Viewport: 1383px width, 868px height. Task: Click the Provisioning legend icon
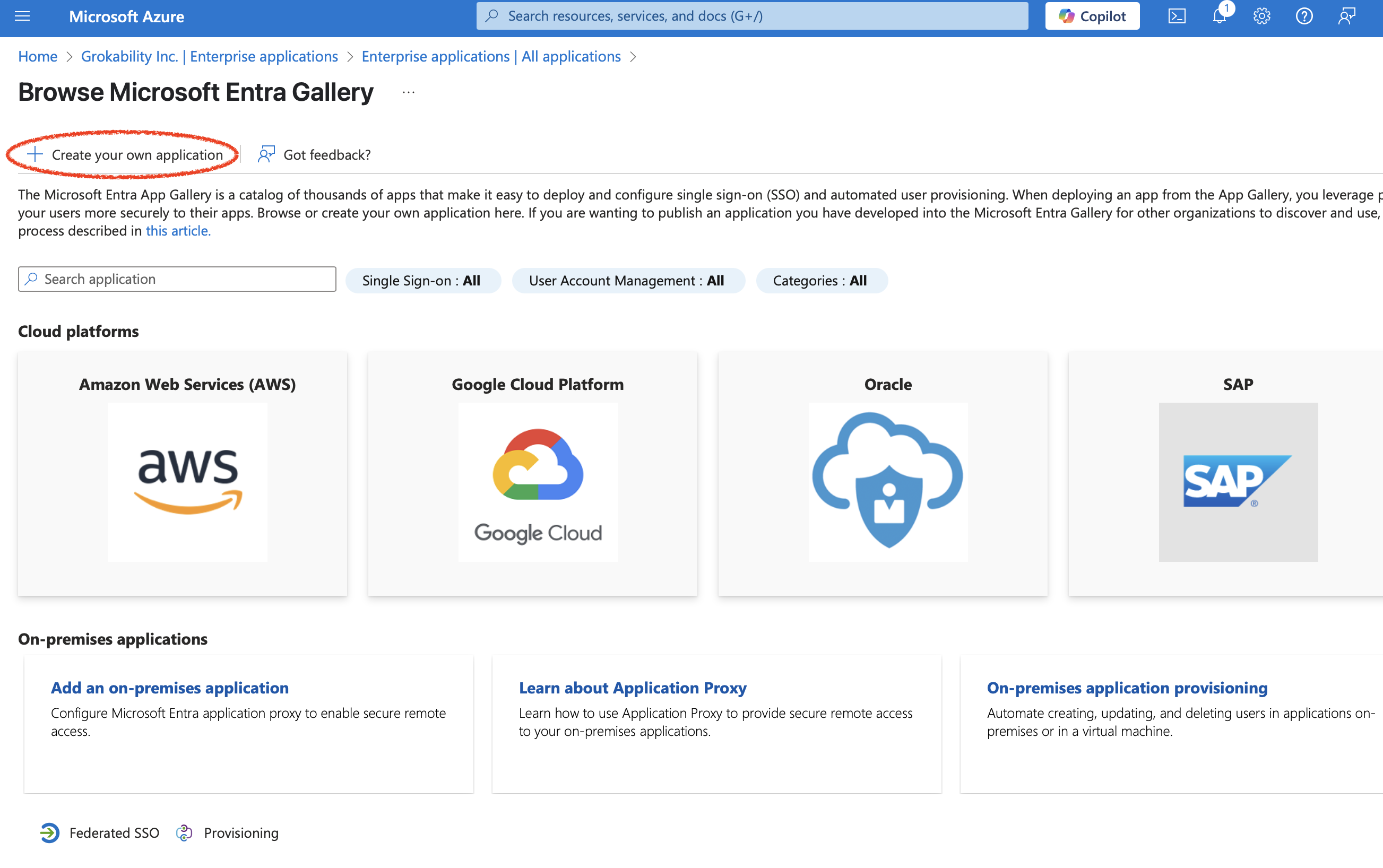[x=184, y=833]
